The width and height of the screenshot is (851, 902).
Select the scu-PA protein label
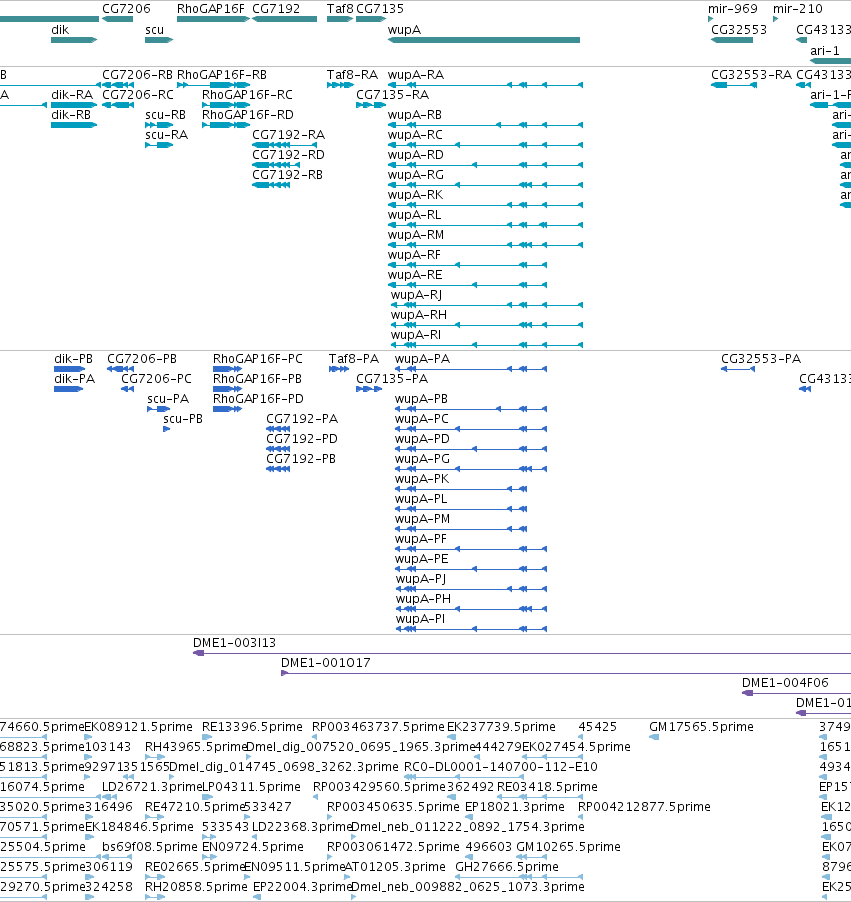[168, 399]
